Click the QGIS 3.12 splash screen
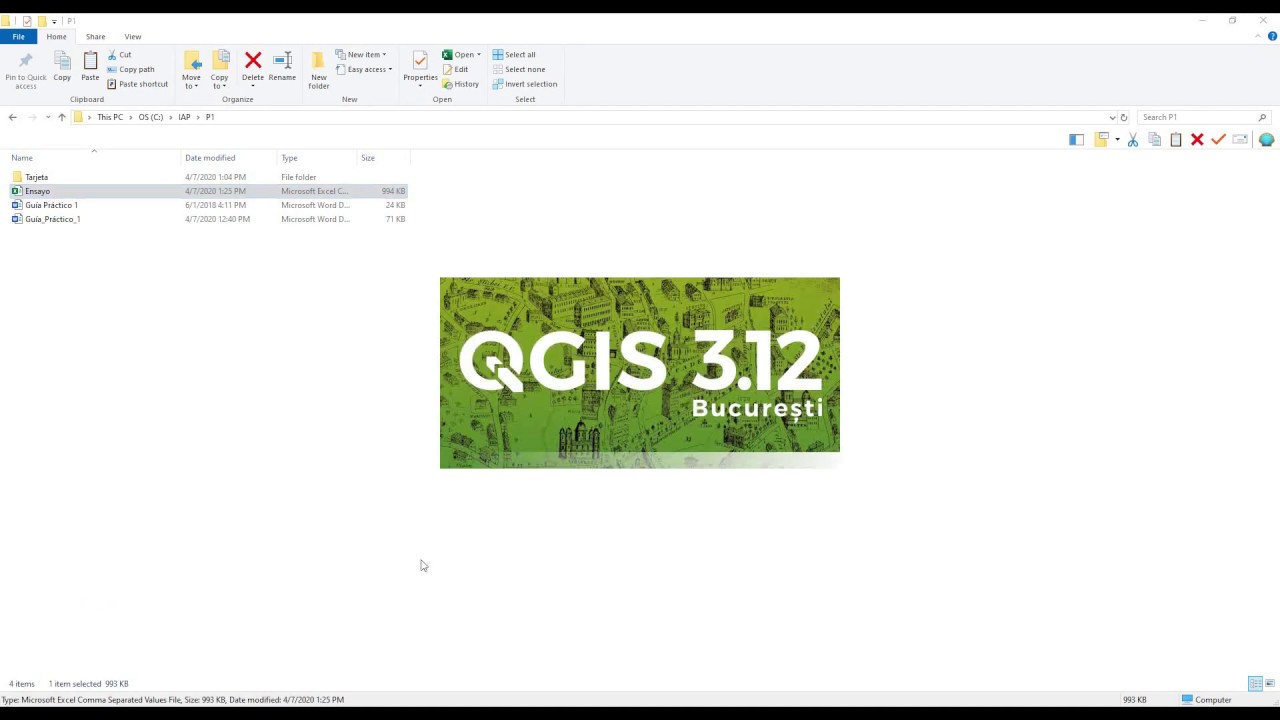Screen dimensions: 1280x720 point(640,373)
